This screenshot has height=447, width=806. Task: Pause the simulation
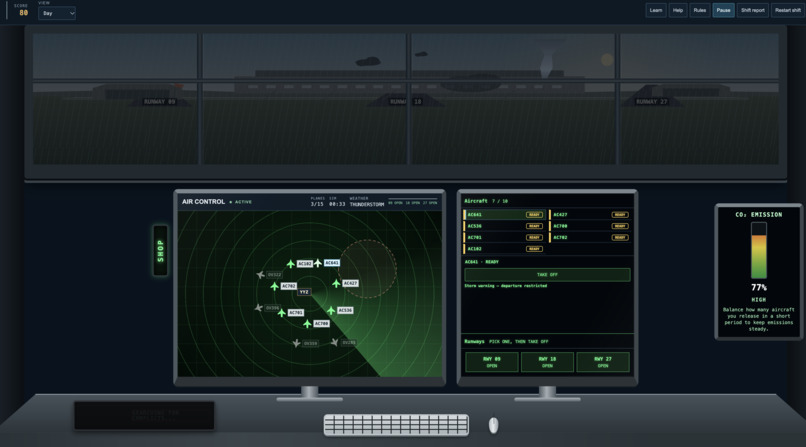(723, 10)
